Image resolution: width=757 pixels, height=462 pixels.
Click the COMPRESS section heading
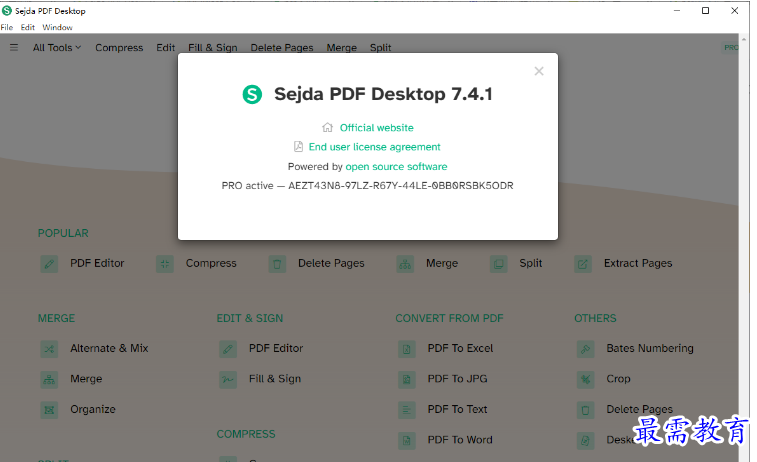point(246,434)
